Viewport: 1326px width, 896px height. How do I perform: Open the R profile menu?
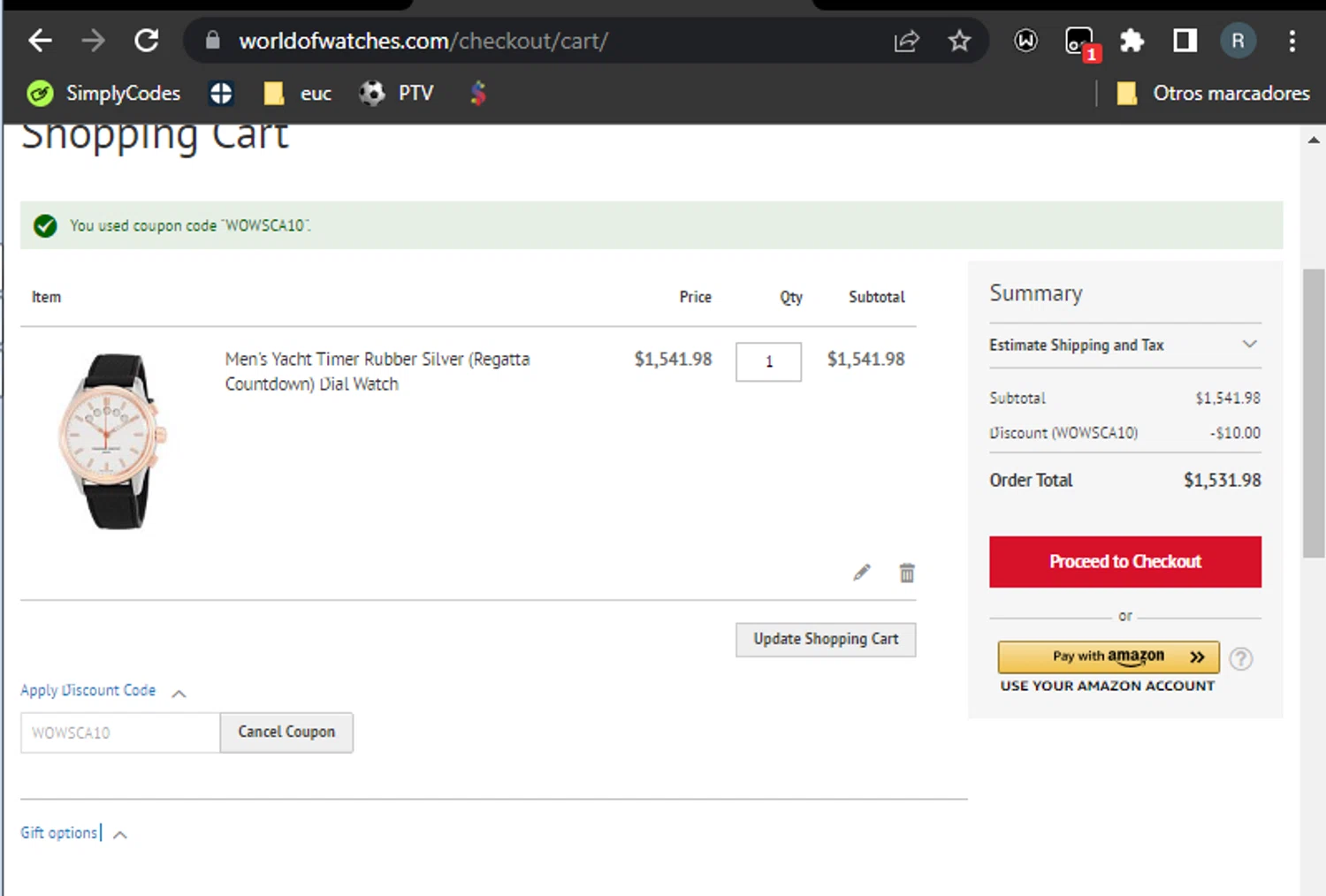[1238, 41]
